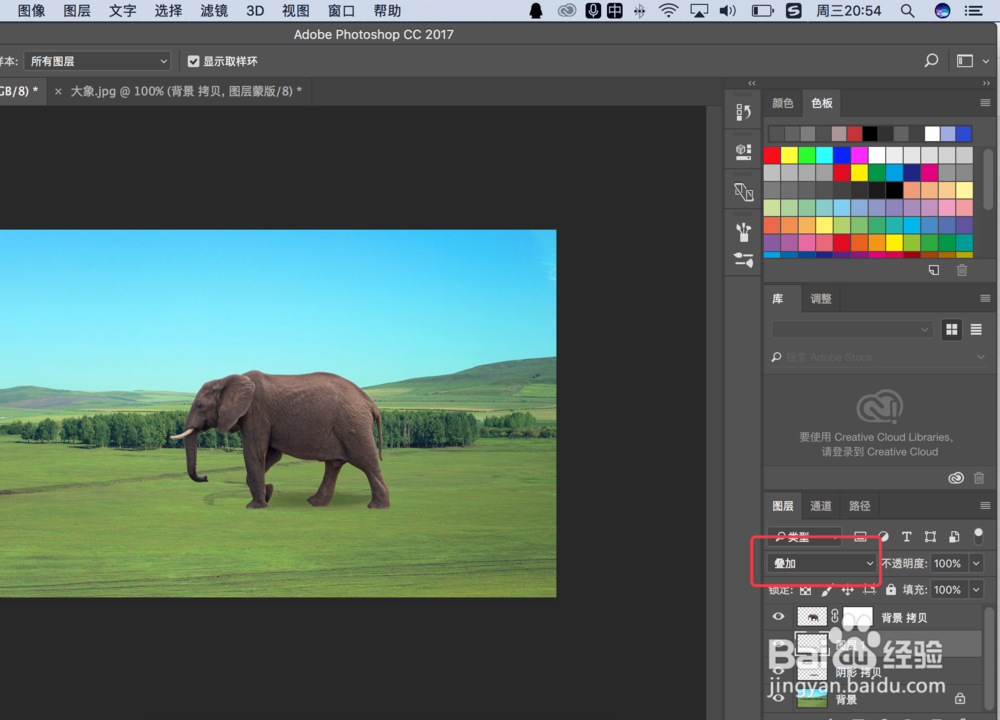The width and height of the screenshot is (1000, 720).
Task: Collapse panels via right double arrows
Action: 986,83
